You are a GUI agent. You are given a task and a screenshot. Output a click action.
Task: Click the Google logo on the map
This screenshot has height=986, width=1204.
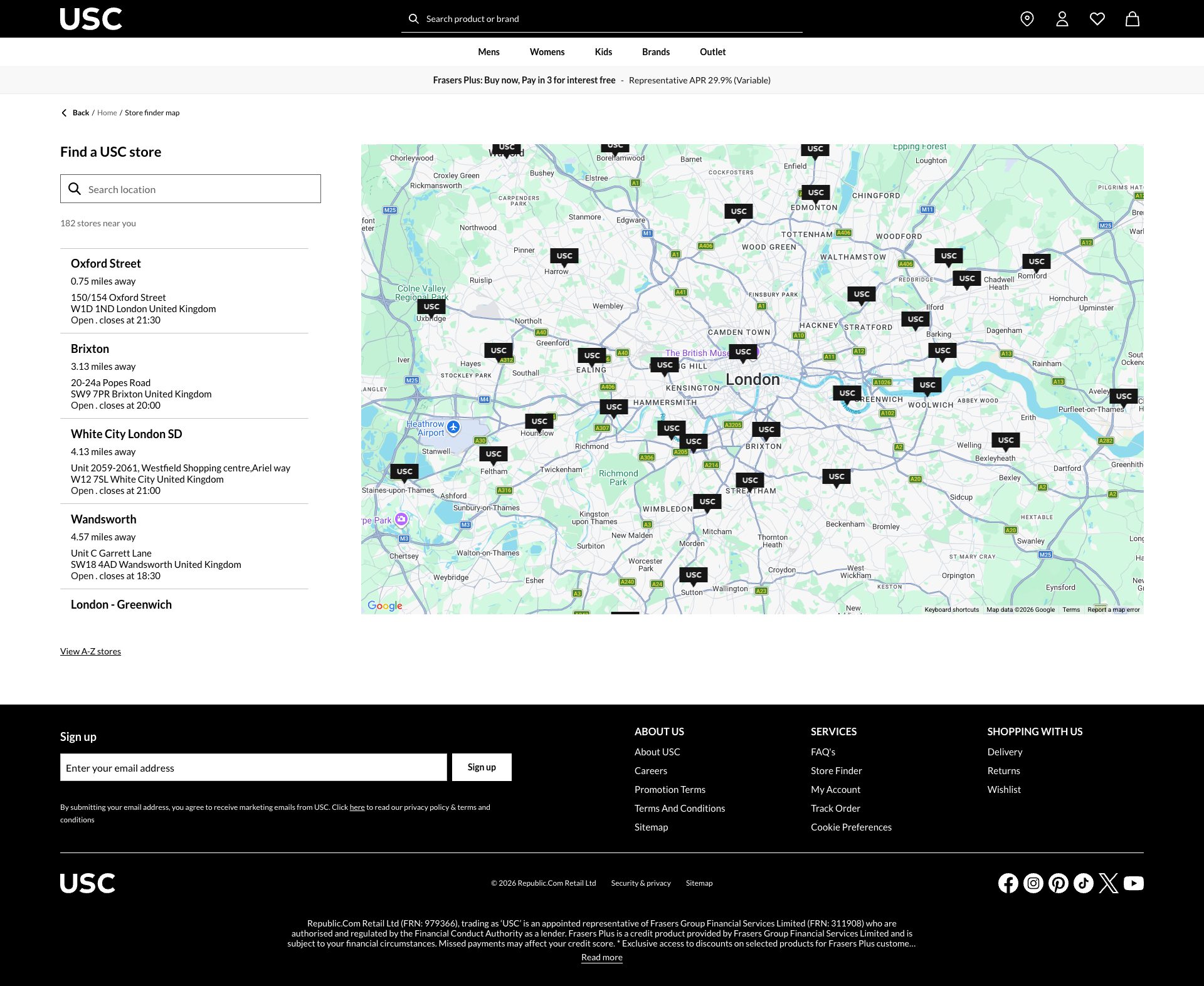pos(385,606)
